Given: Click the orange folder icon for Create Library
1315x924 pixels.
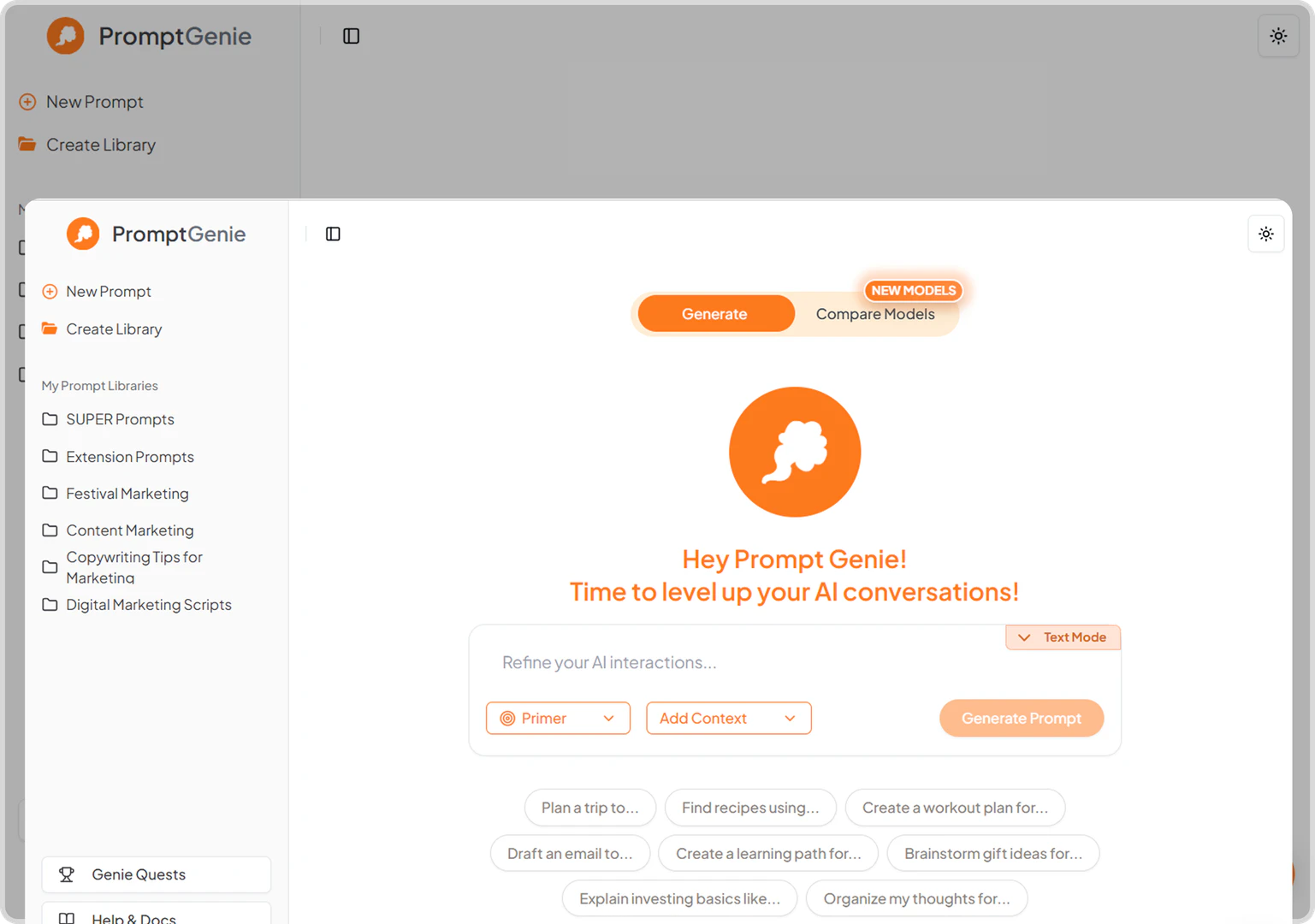Looking at the screenshot, I should pyautogui.click(x=50, y=329).
